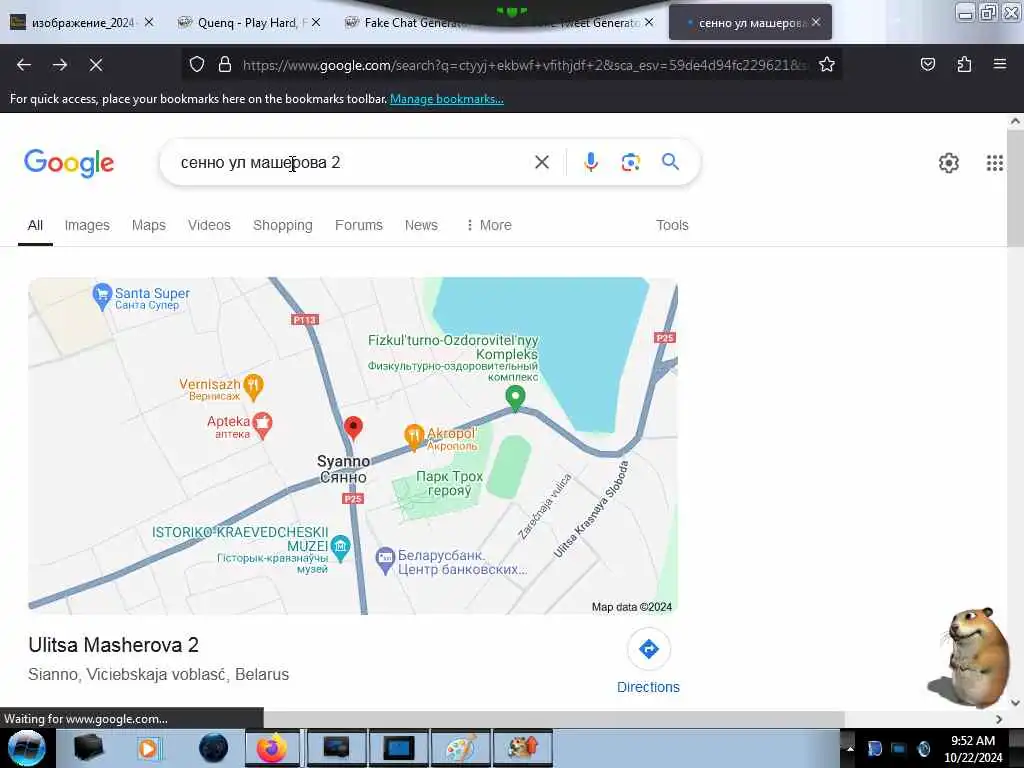Switch to the изображение_2024 tab

pos(80,22)
